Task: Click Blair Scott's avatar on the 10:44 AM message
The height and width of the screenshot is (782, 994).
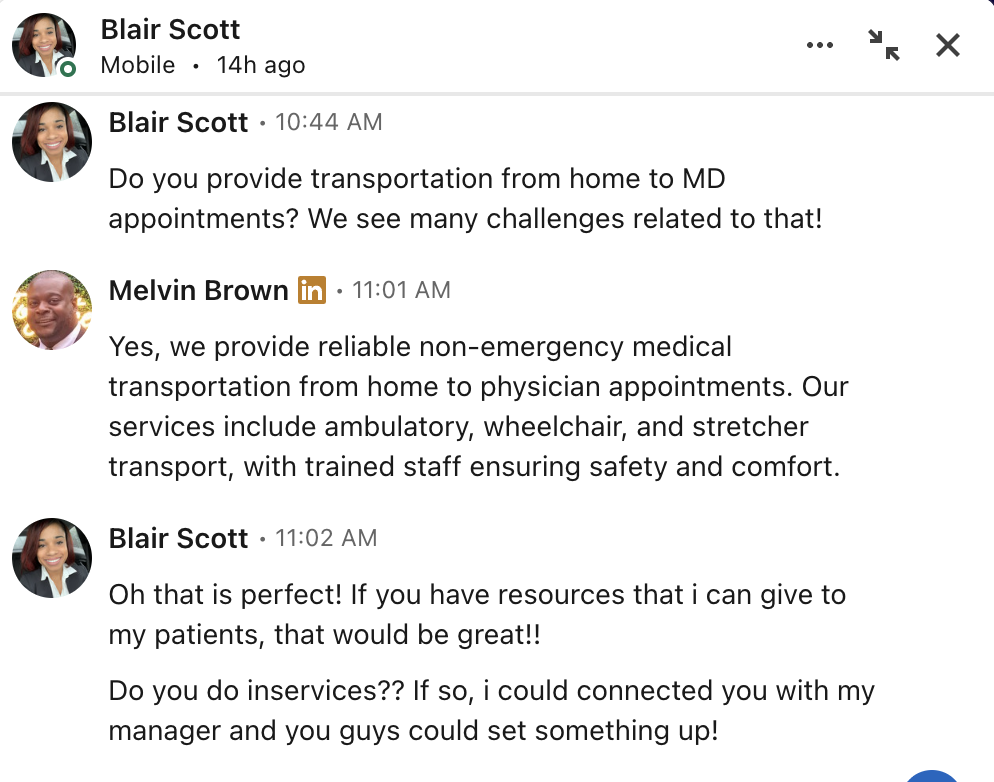Action: point(52,142)
